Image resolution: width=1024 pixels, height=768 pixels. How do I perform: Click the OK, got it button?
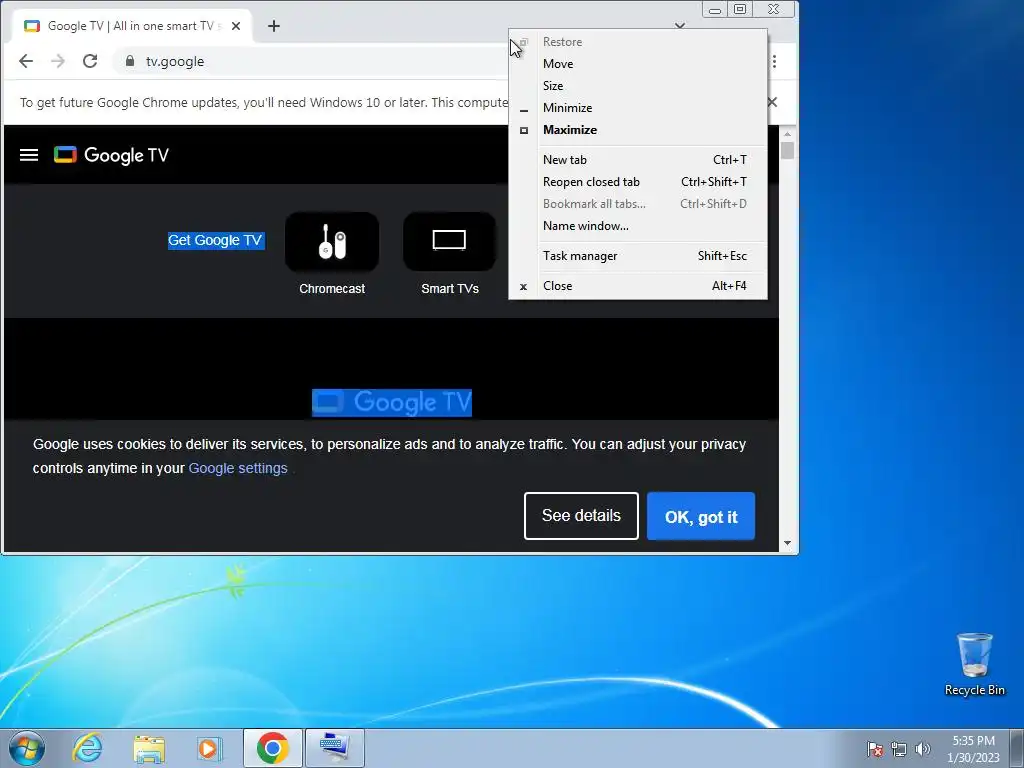(701, 517)
